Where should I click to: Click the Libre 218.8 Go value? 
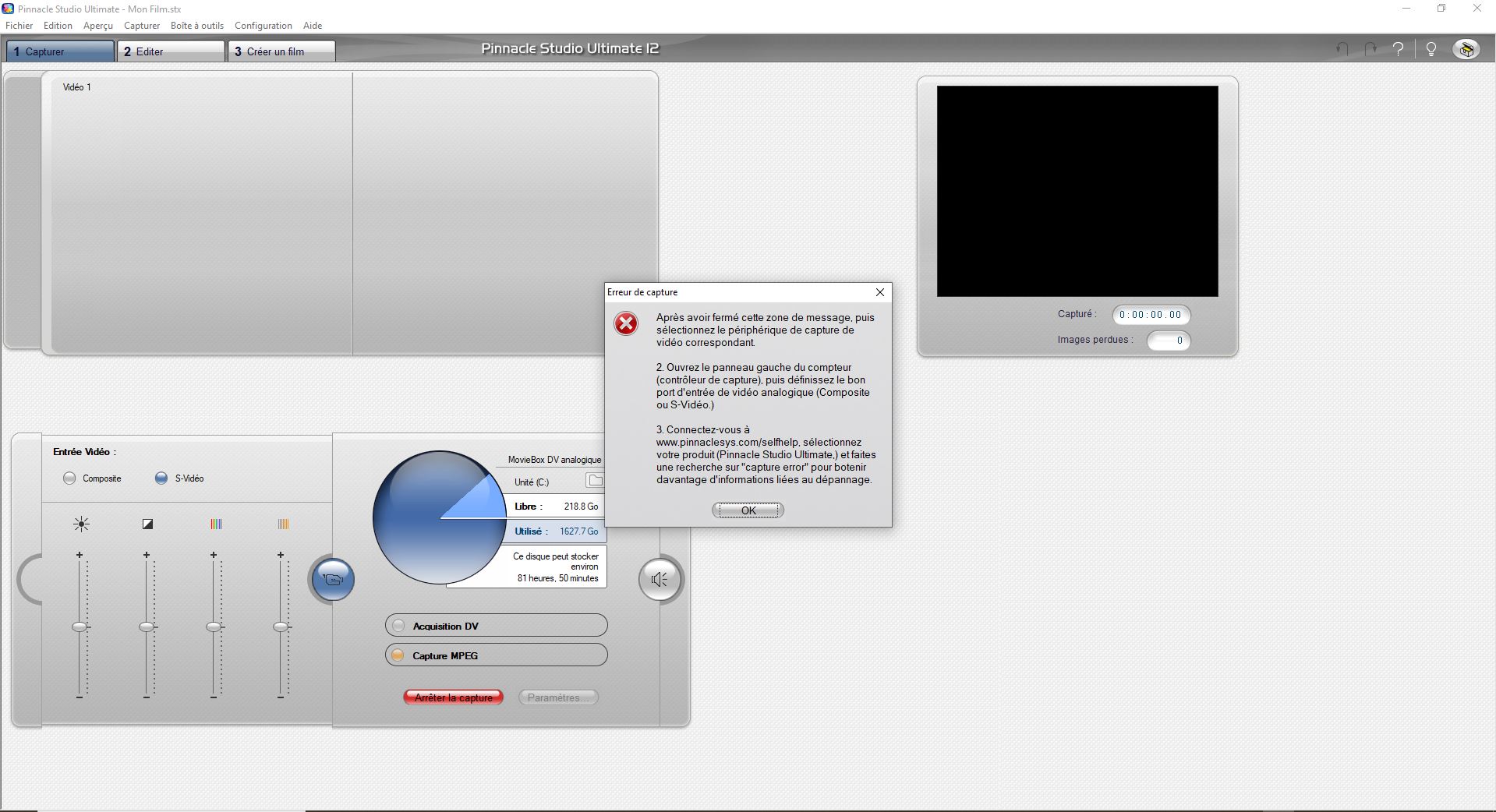[x=582, y=507]
